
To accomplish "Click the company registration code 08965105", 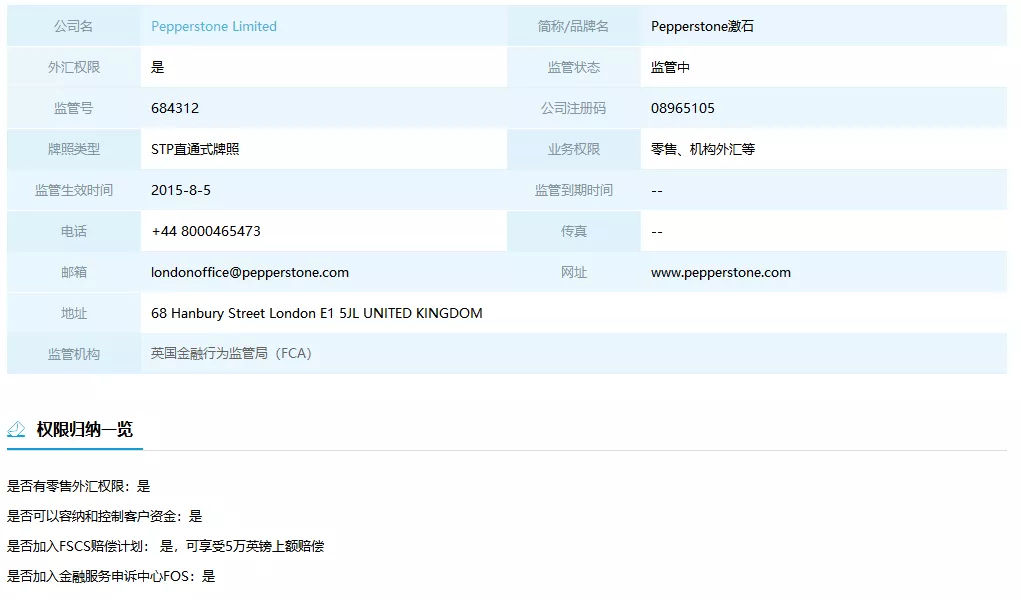I will point(683,108).
